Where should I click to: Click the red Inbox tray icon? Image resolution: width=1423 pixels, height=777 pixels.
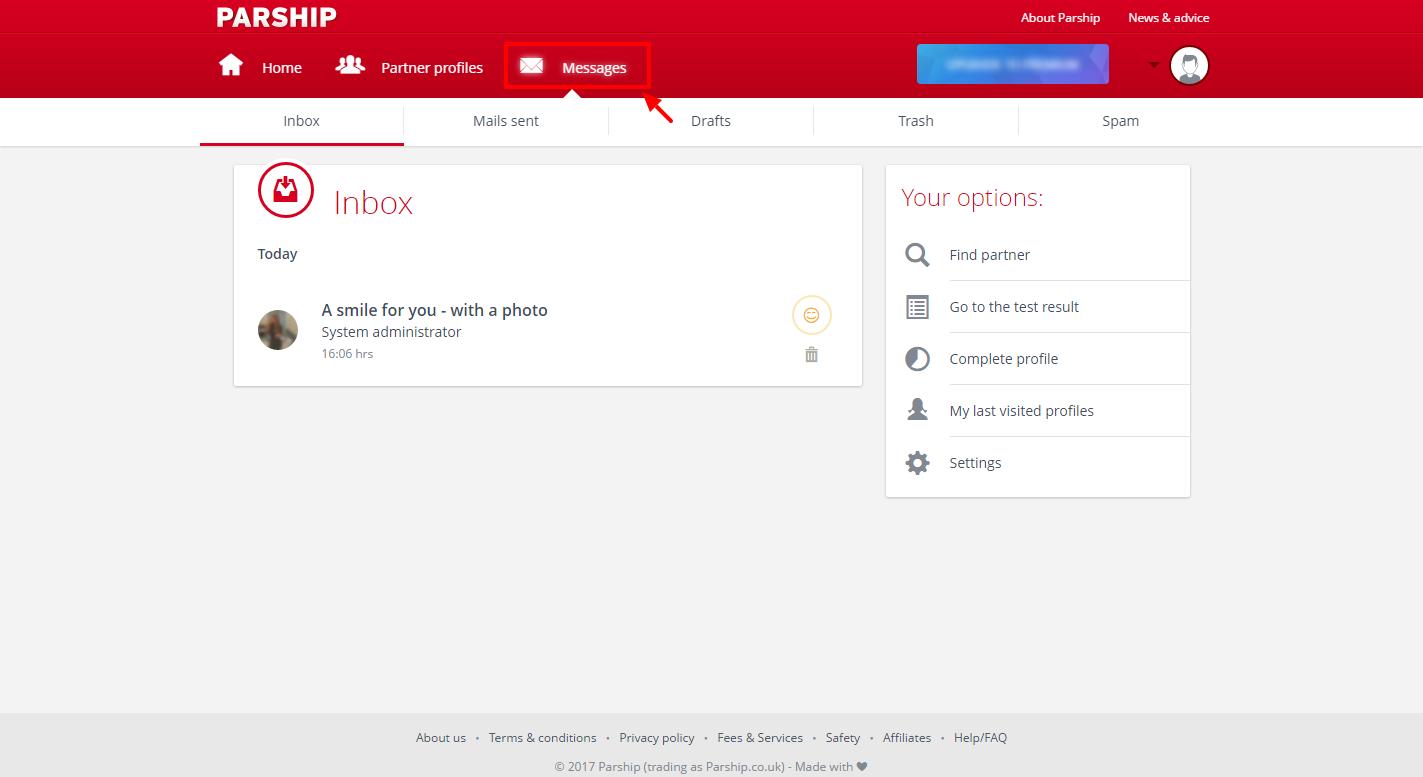286,189
